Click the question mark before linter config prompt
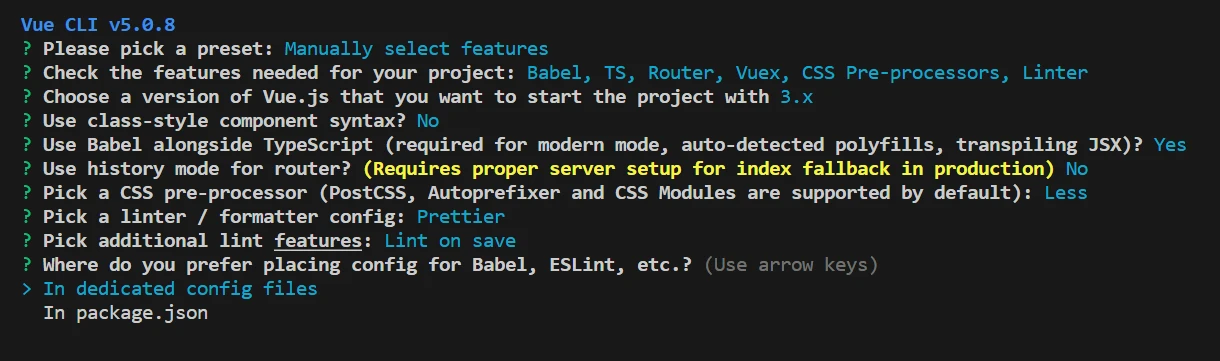 pyautogui.click(x=25, y=216)
